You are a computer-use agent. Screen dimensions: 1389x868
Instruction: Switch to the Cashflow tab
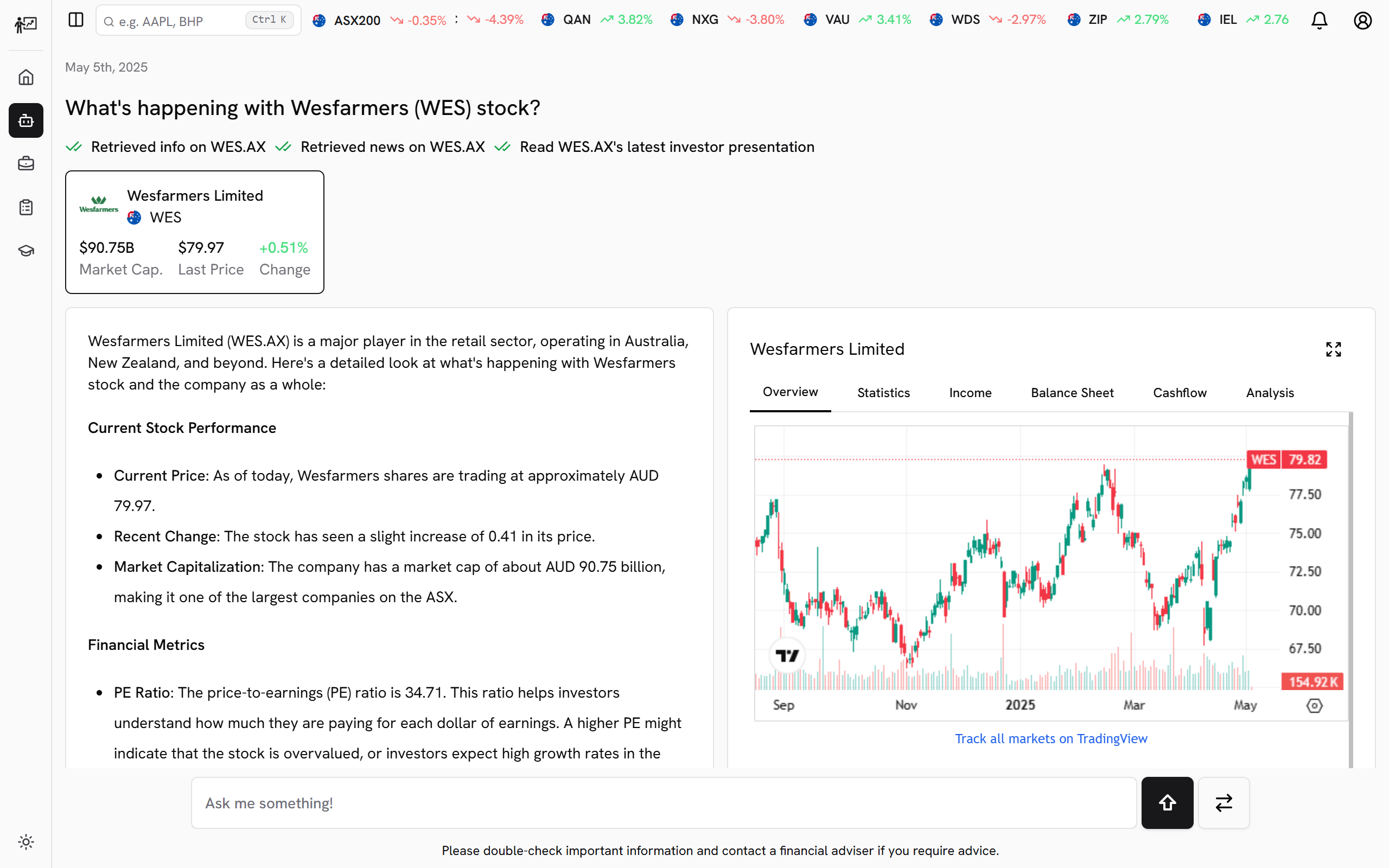tap(1180, 393)
